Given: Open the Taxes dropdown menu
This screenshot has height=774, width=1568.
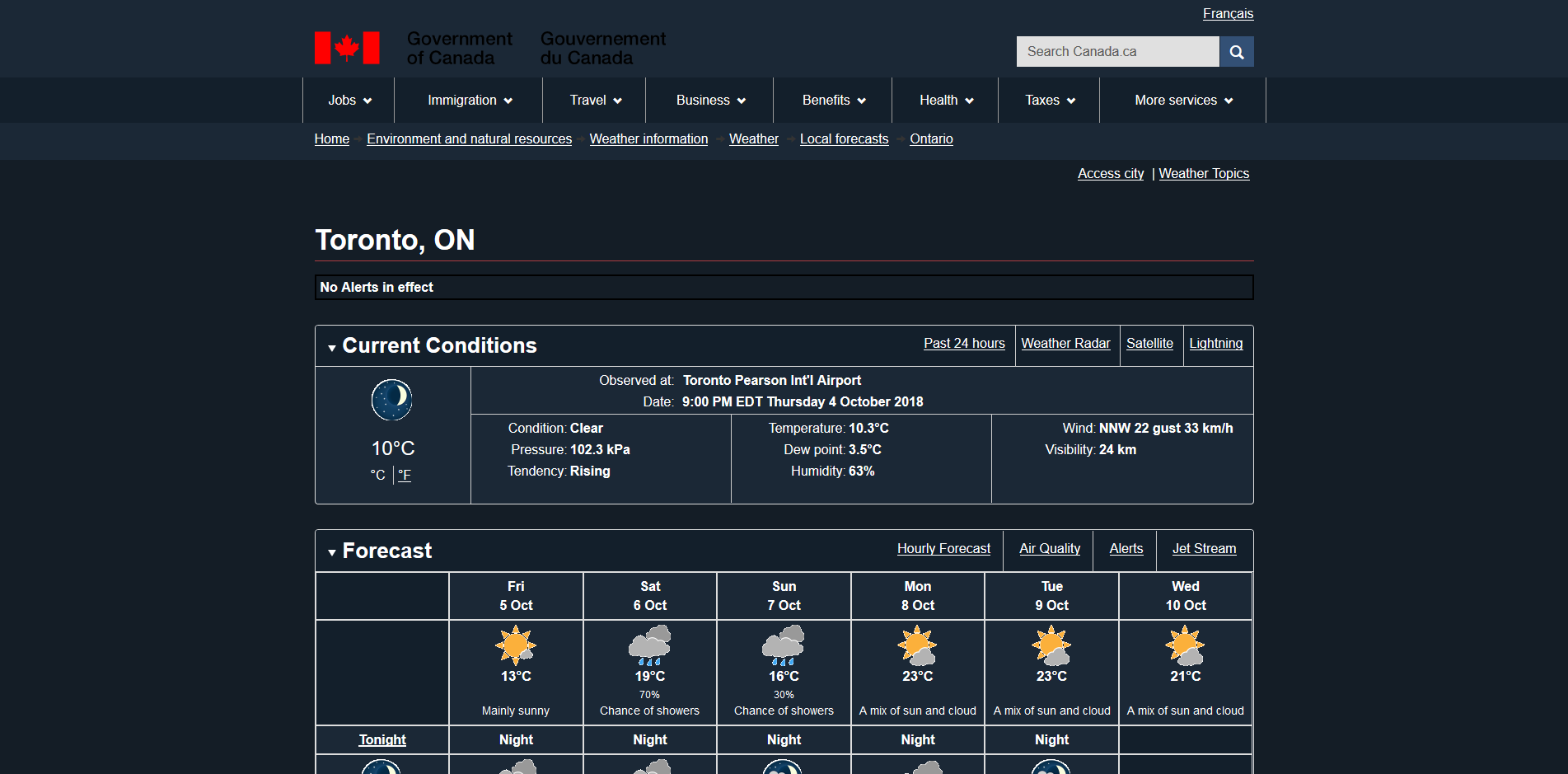Looking at the screenshot, I should point(1047,100).
